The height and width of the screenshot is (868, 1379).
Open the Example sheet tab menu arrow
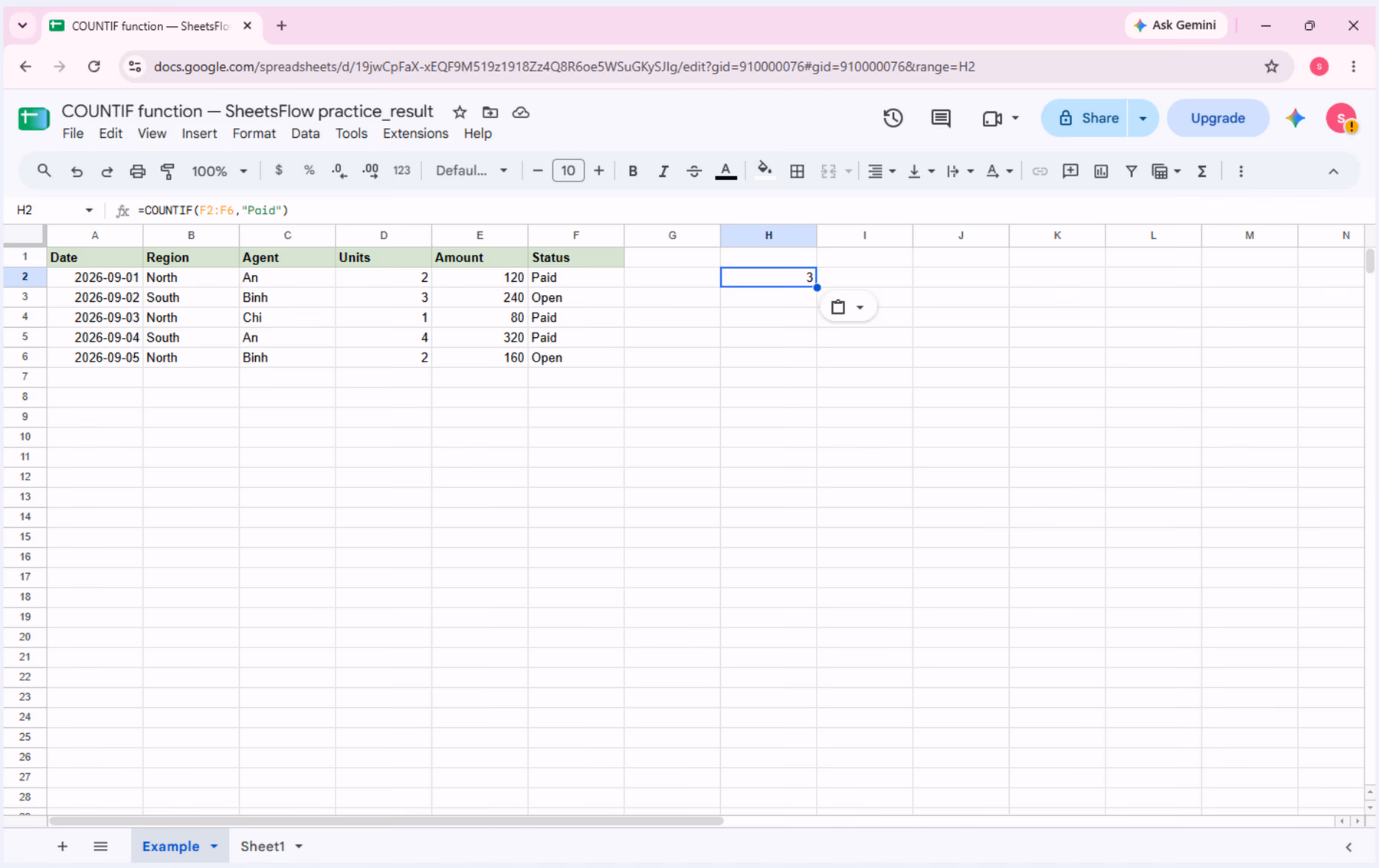(x=215, y=847)
